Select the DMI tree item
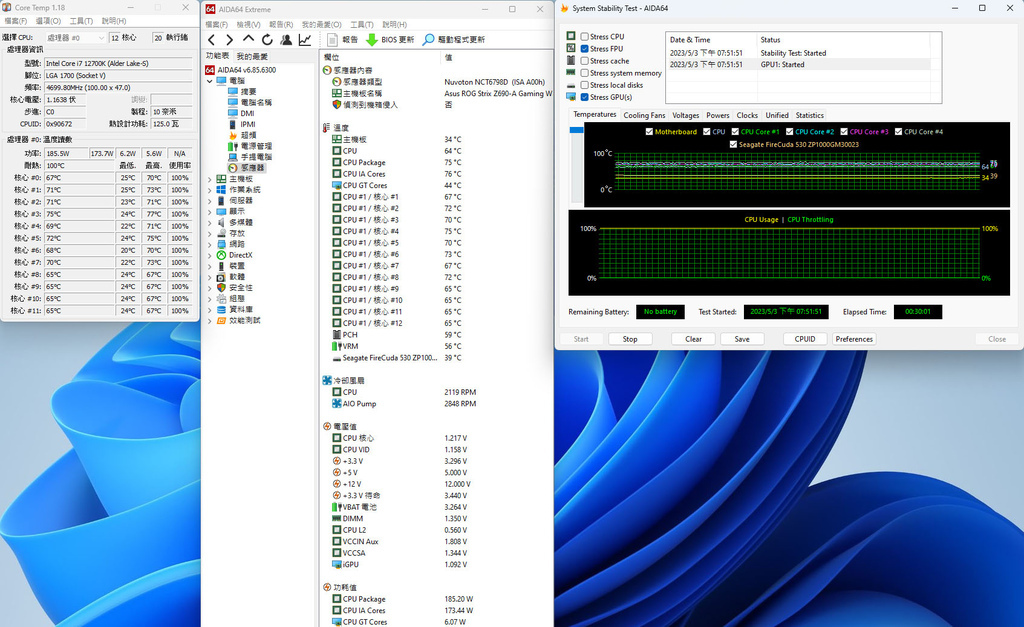Screen dimensions: 1024x627 pyautogui.click(x=247, y=113)
